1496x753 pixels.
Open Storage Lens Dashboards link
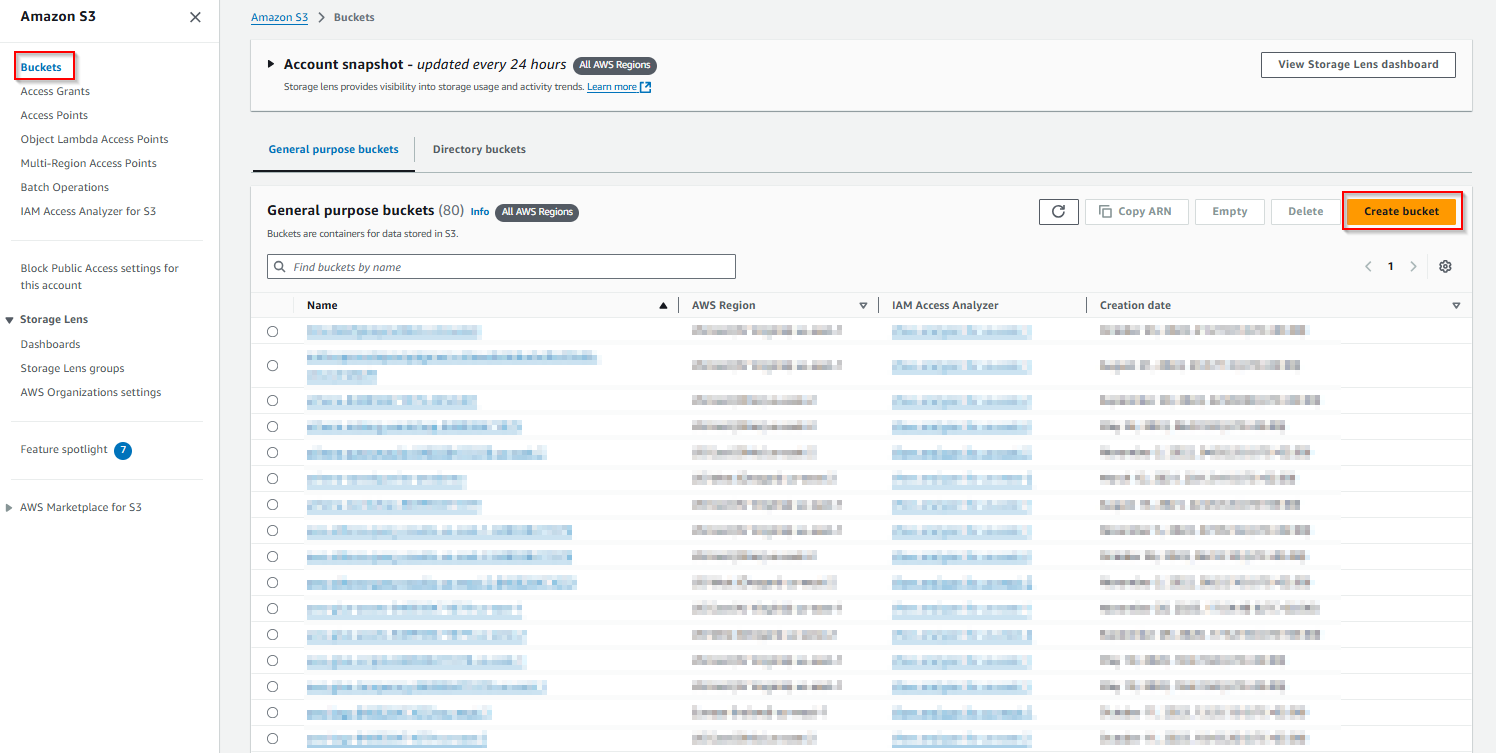click(x=50, y=344)
